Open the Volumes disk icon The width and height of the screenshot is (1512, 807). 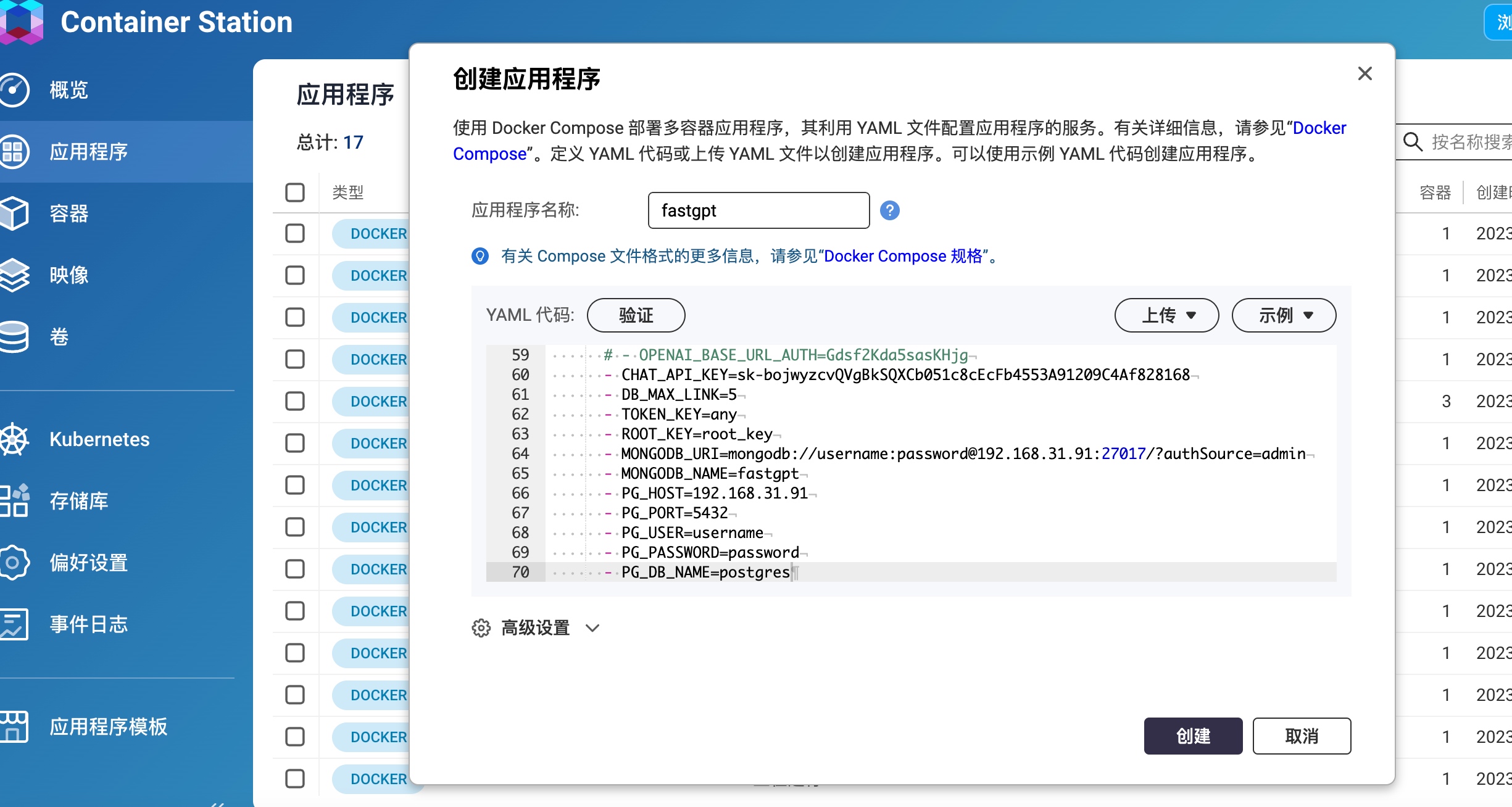[x=14, y=337]
